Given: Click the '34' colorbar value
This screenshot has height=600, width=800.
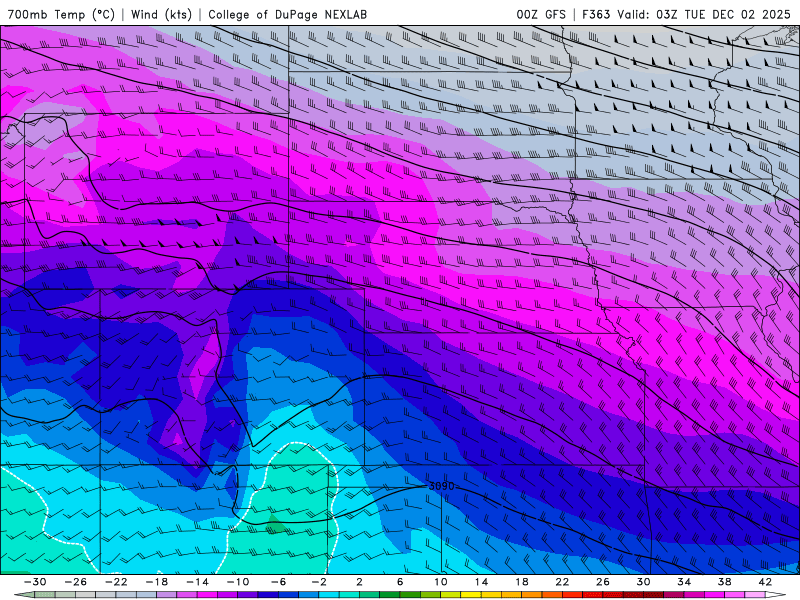Looking at the screenshot, I should pyautogui.click(x=684, y=582).
